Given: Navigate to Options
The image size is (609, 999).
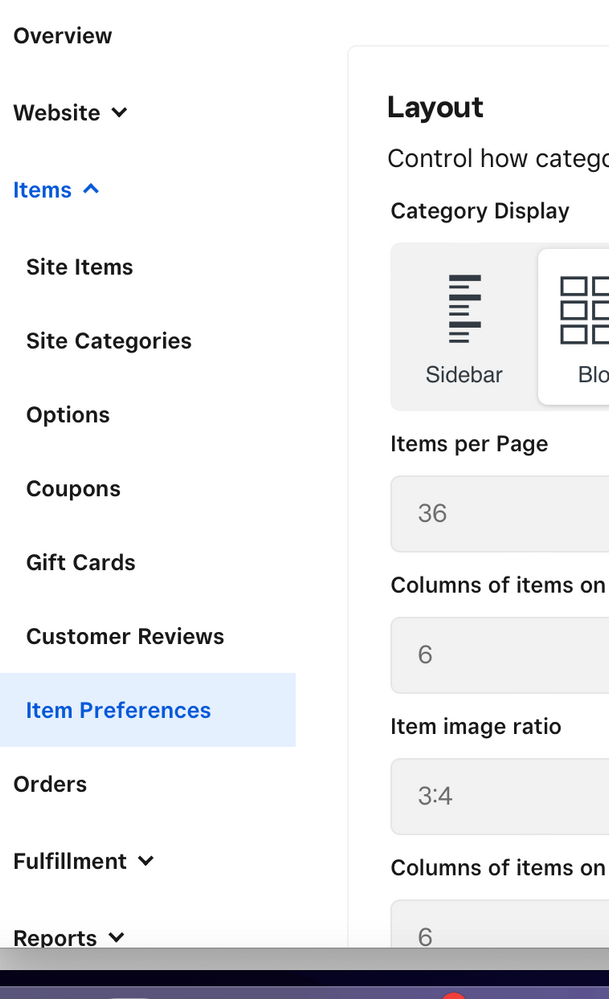Looking at the screenshot, I should tap(68, 415).
